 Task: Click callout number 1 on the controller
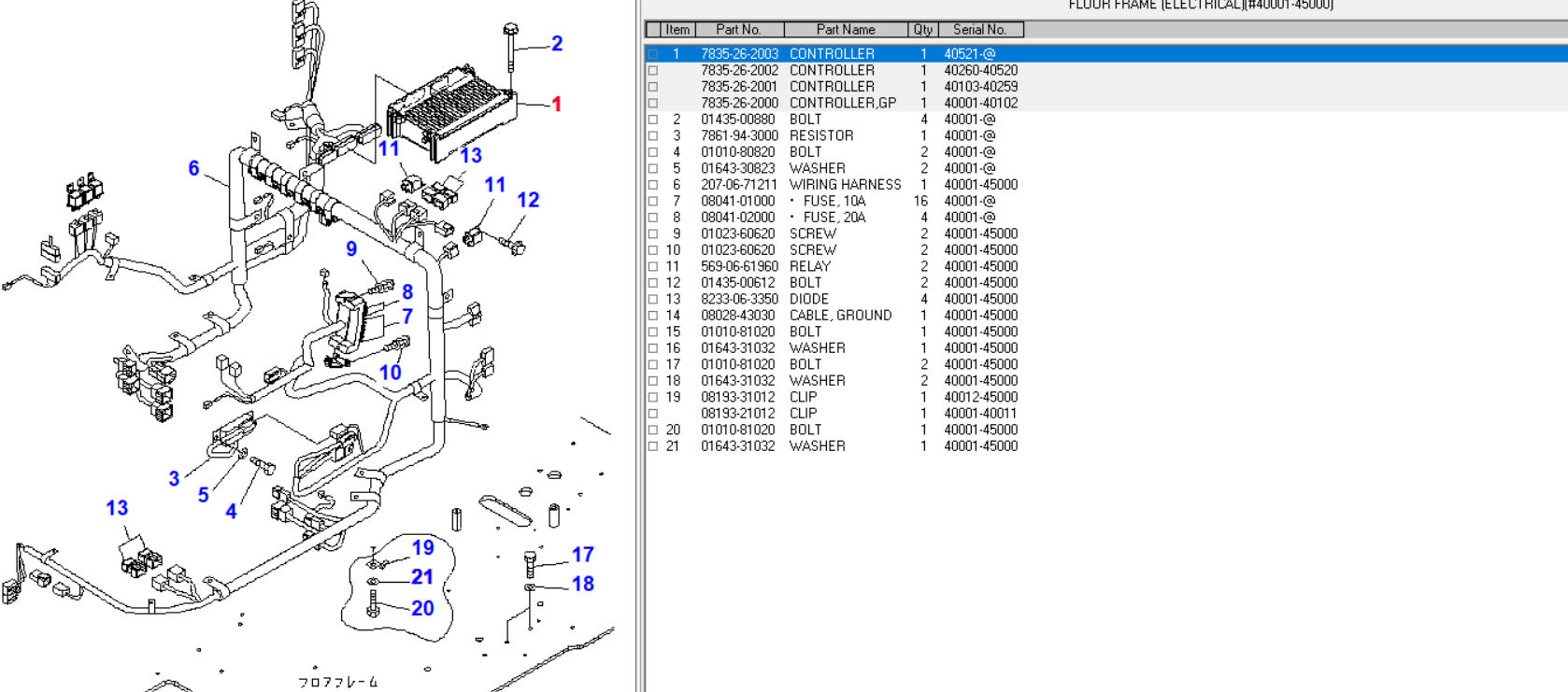click(x=557, y=105)
